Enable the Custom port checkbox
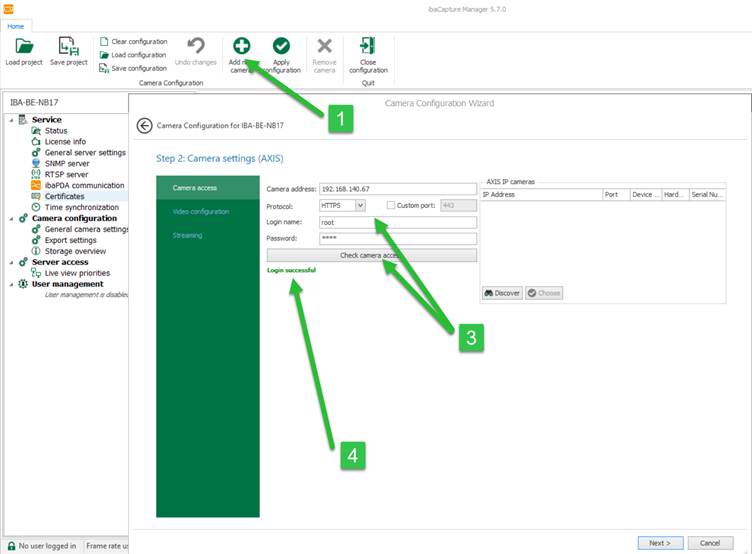The width and height of the screenshot is (752, 554). click(391, 205)
